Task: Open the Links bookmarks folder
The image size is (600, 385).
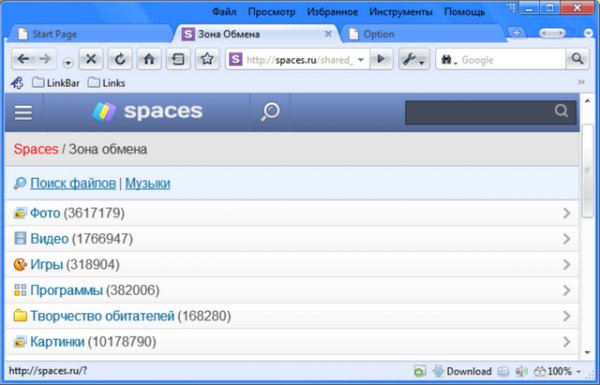Action: coord(106,83)
